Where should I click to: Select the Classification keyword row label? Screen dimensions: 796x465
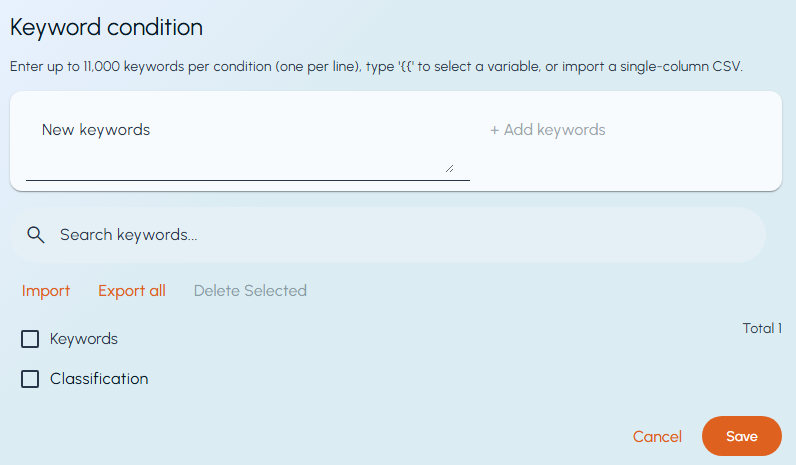(x=99, y=379)
